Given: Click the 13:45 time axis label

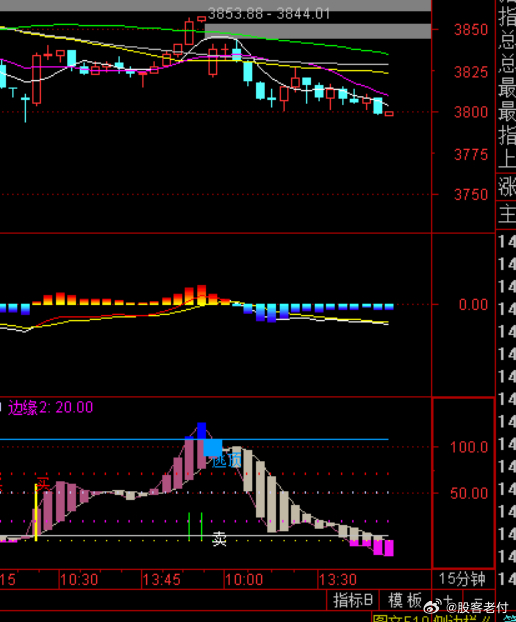Looking at the screenshot, I should tap(161, 580).
